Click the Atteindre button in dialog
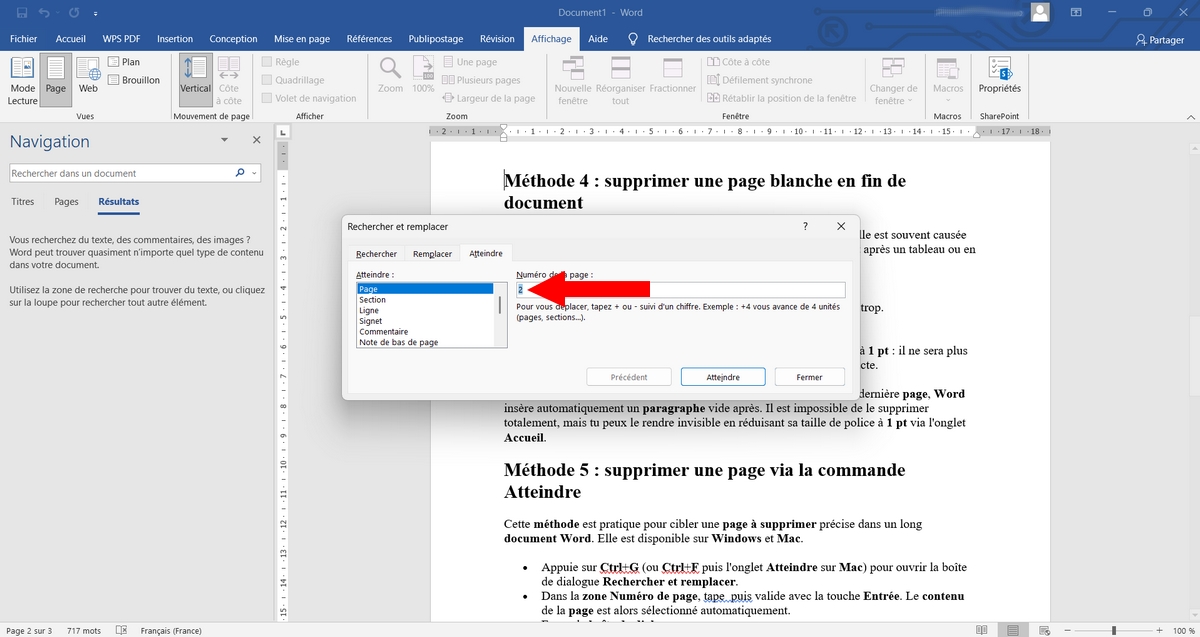 click(723, 377)
